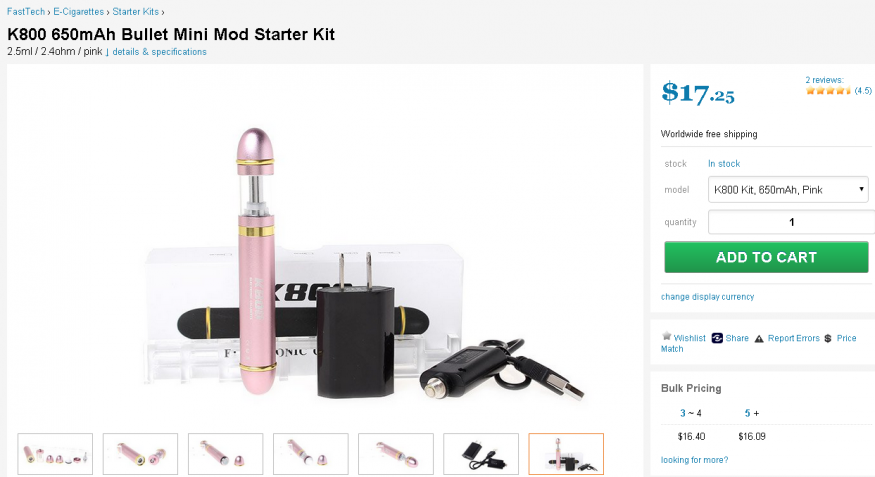
Task: Click the ADD TO CART button
Action: coord(766,257)
